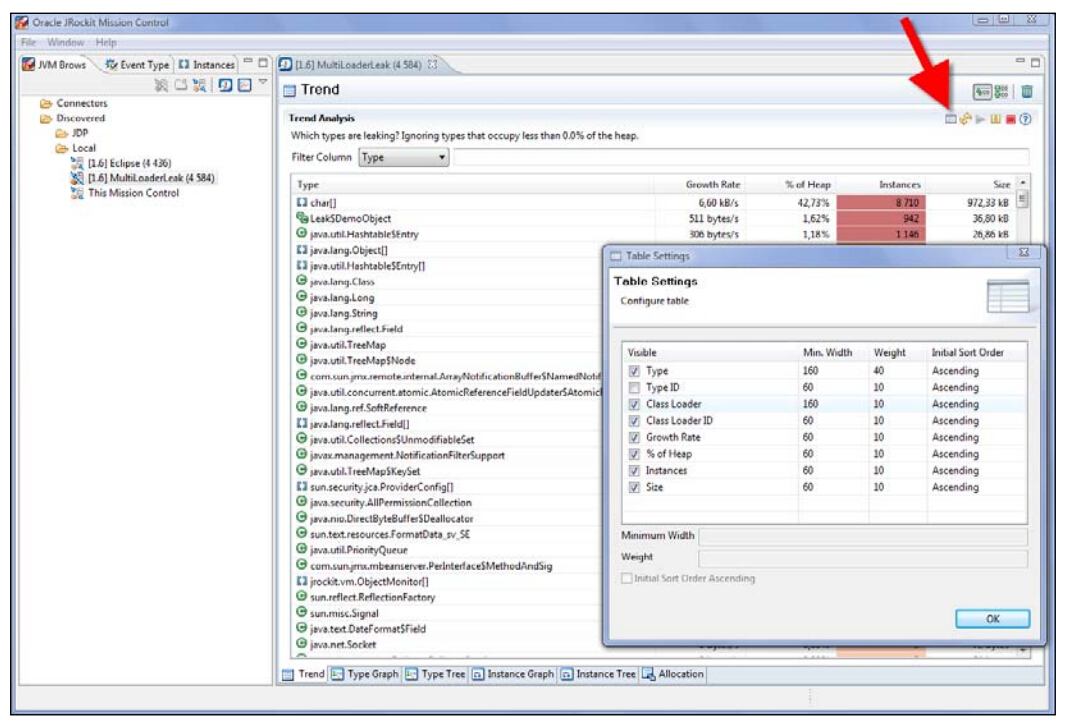Click the trash can icon in Trend toolbar
The height and width of the screenshot is (728, 1068).
(1027, 91)
